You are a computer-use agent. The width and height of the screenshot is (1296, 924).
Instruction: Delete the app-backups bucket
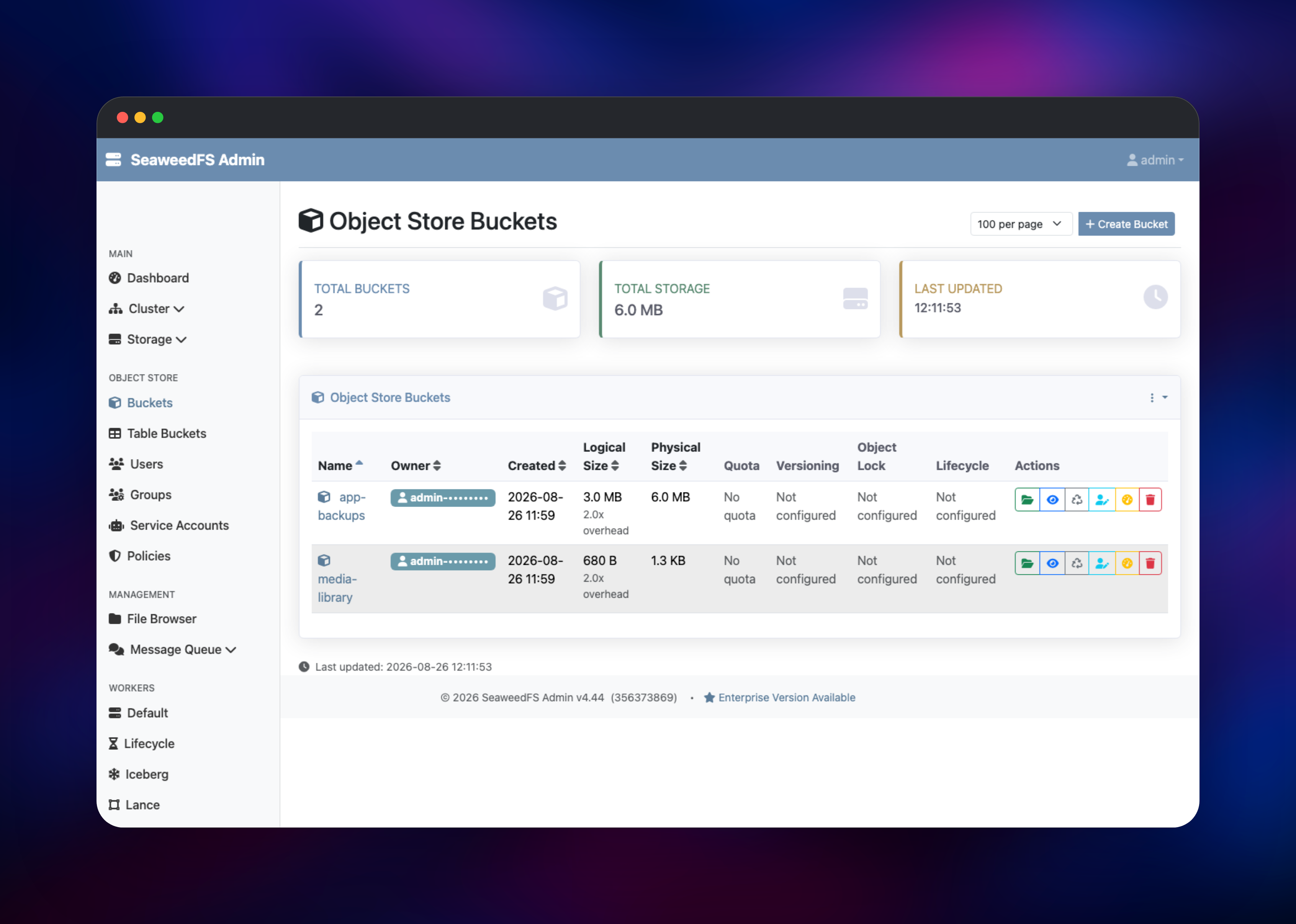[1150, 500]
